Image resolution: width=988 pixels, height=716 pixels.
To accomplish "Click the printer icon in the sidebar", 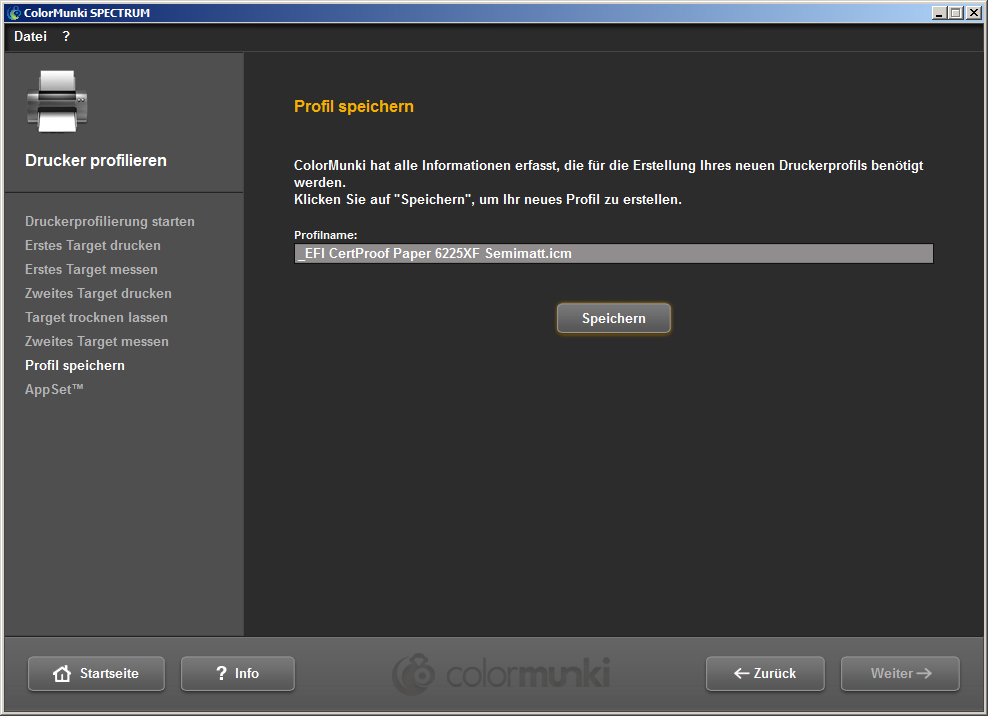I will point(57,101).
